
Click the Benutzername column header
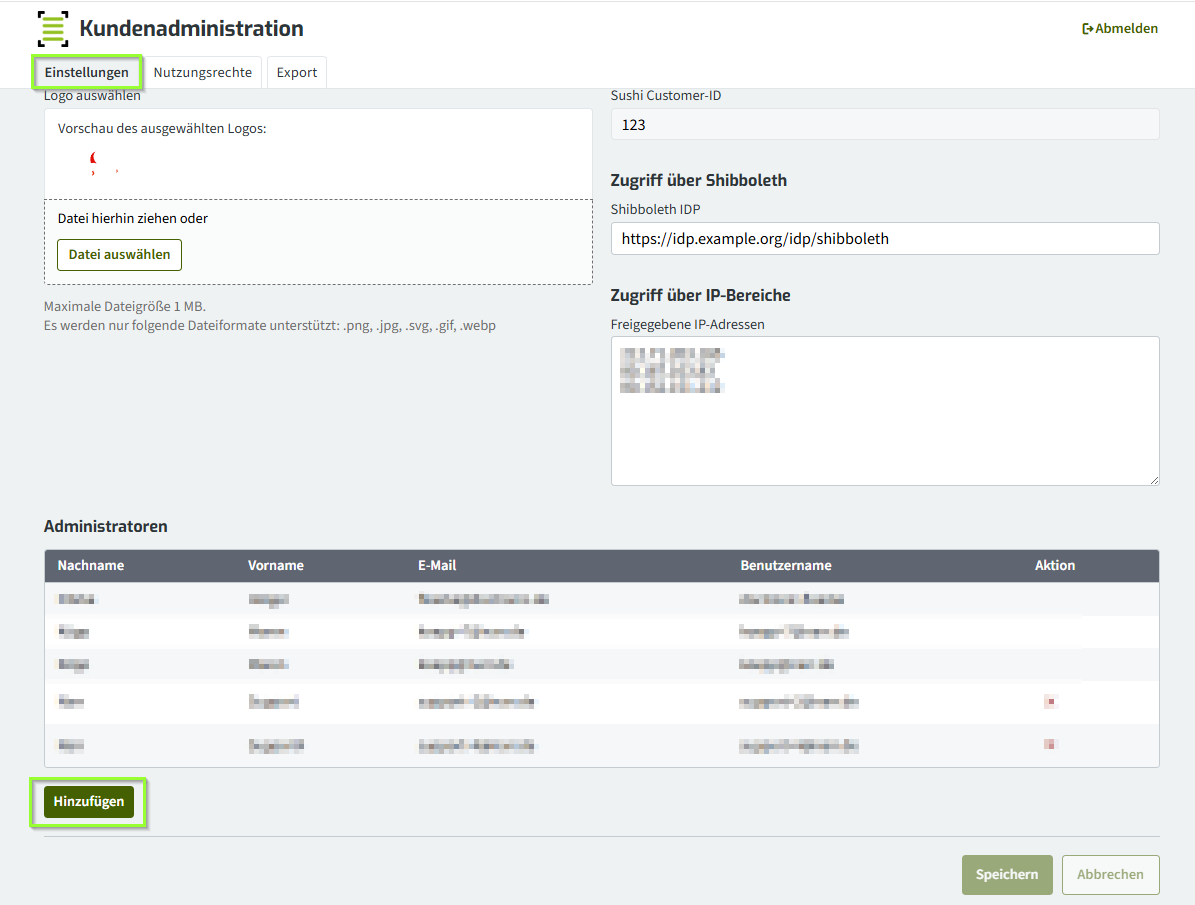tap(786, 566)
